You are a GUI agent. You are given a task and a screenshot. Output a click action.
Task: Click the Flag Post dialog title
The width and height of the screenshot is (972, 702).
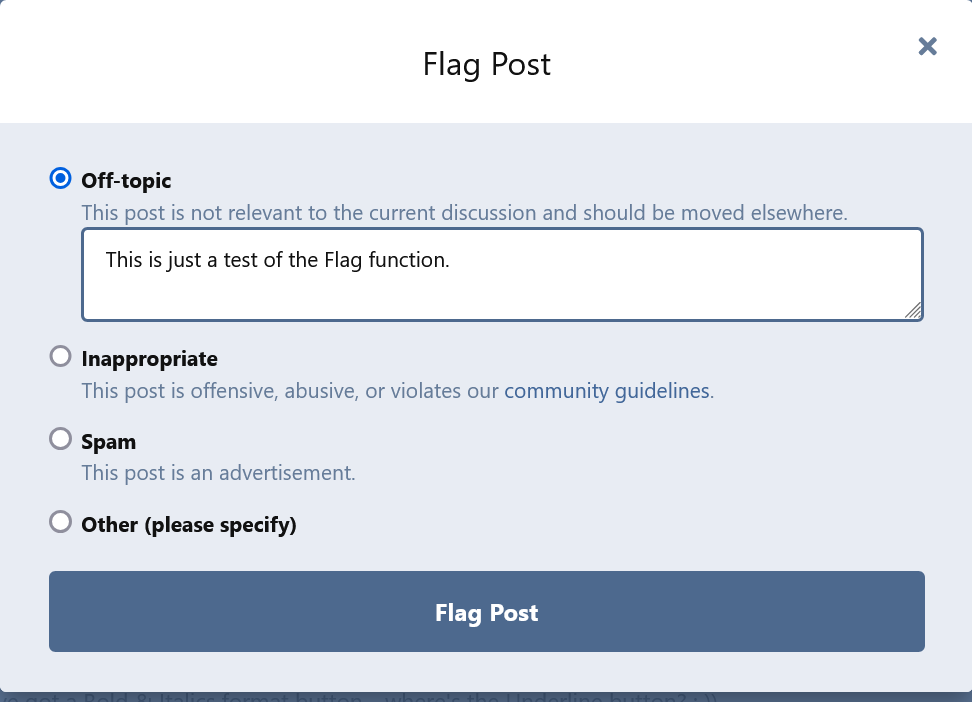(x=487, y=64)
